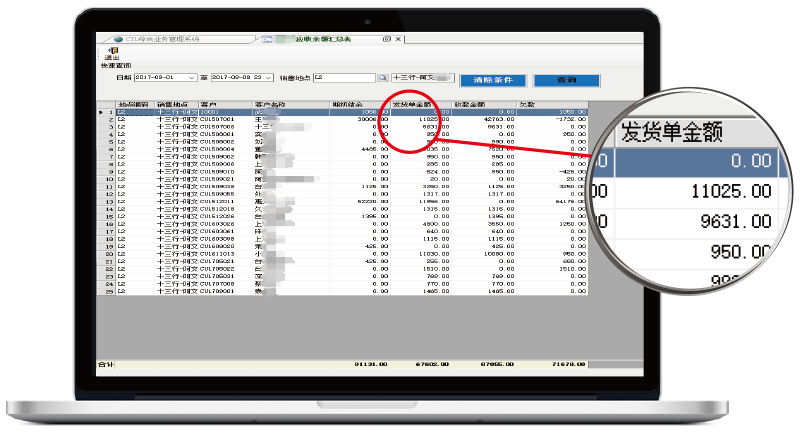Screen dimensions: 801x435
Task: Click 11030.00 in row 20
Action: coord(433,254)
